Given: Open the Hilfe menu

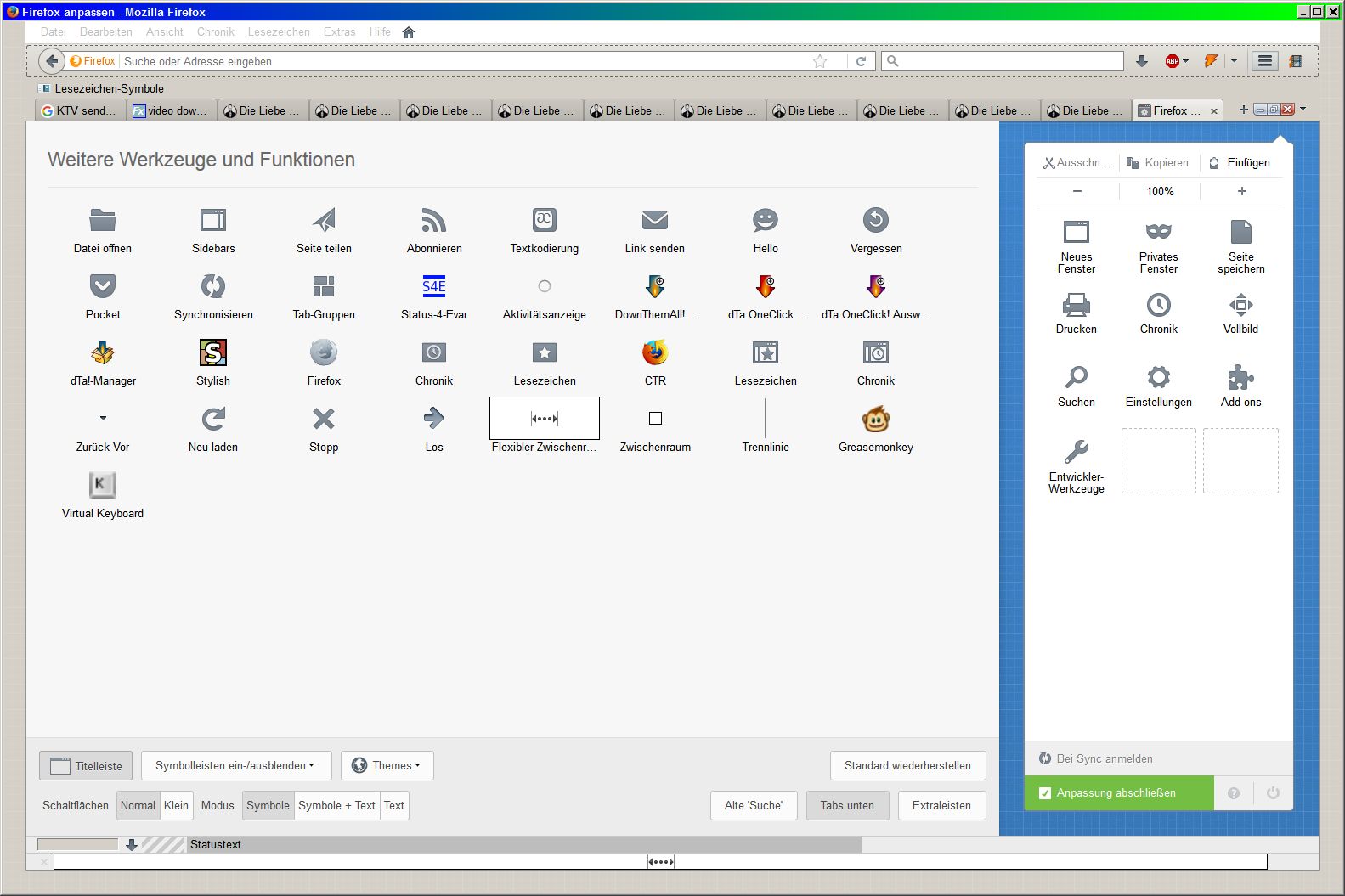Looking at the screenshot, I should click(380, 32).
